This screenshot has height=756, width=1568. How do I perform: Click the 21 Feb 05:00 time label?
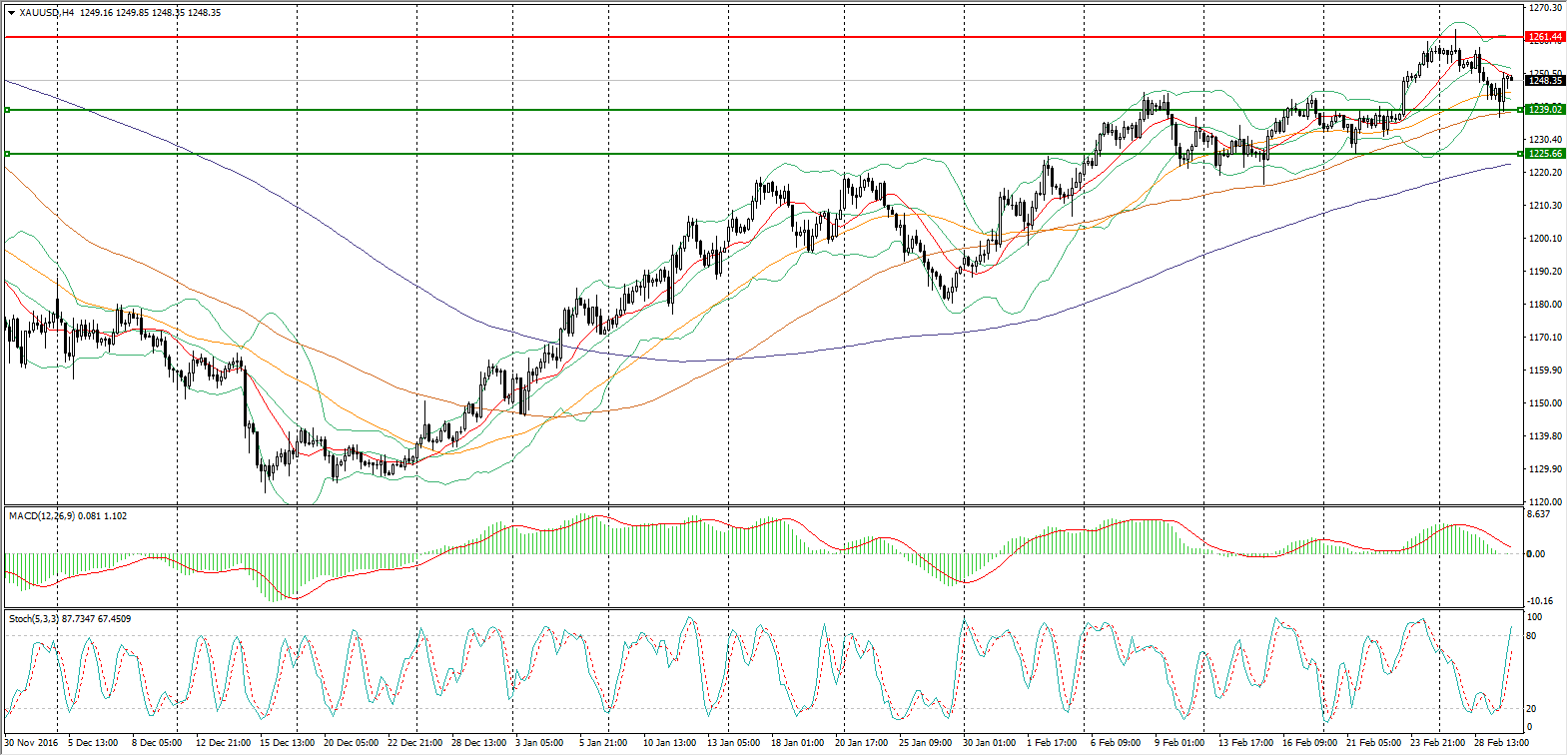pos(1373,743)
